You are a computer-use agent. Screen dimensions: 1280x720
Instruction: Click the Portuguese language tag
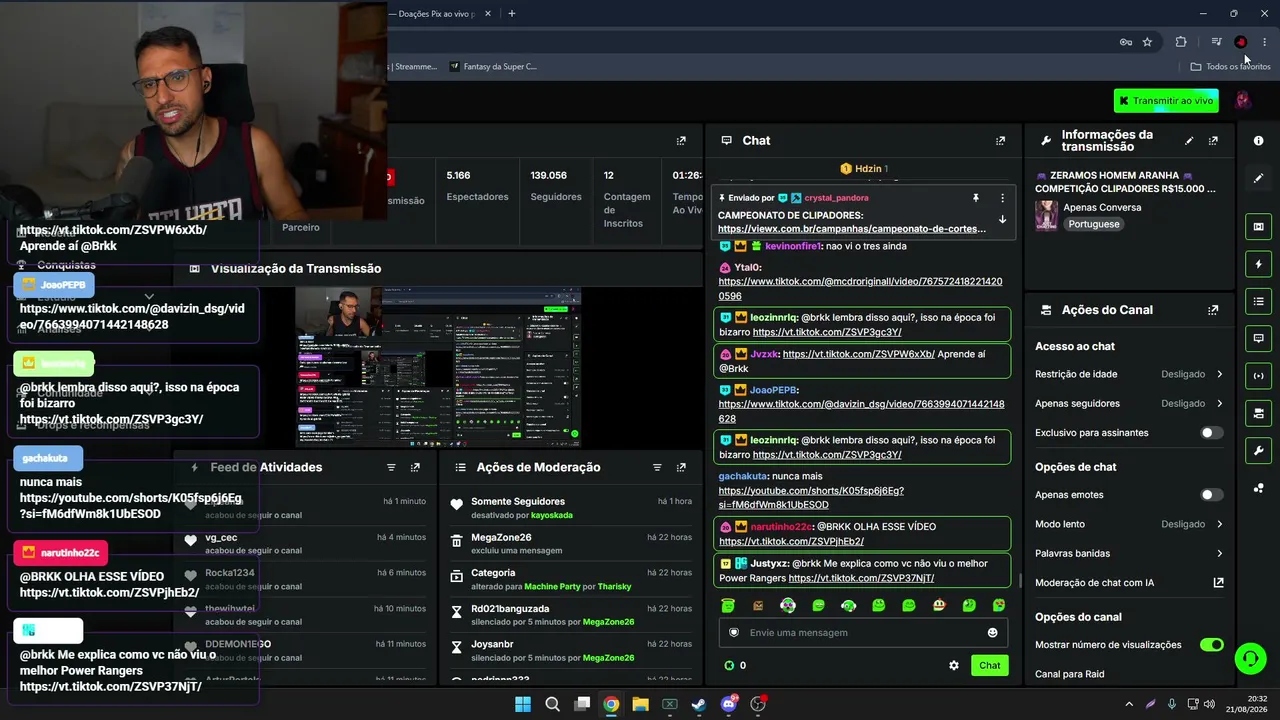[1093, 224]
